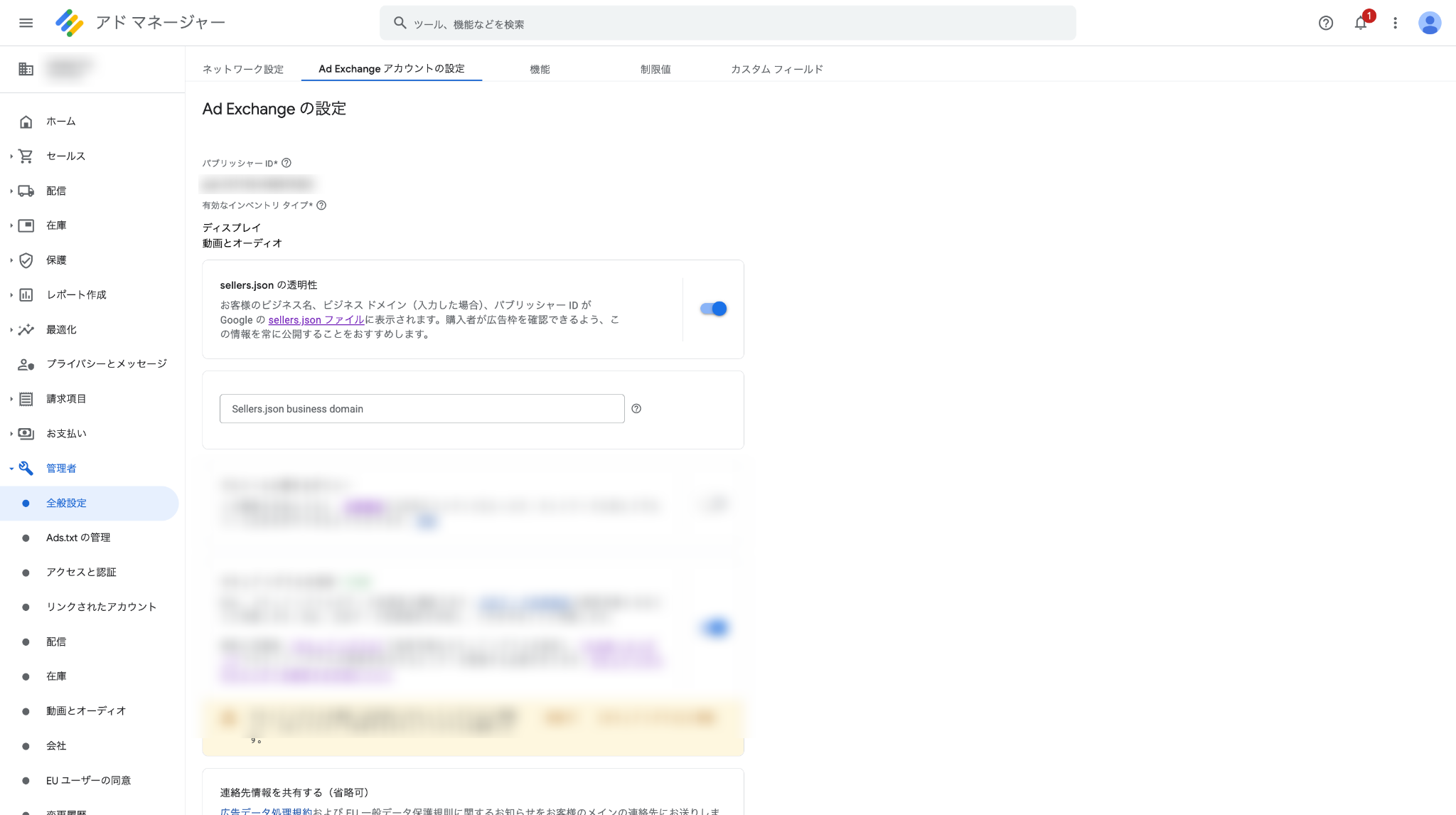Click help icon next to パブリッシャー ID
1456x815 pixels.
[x=287, y=163]
